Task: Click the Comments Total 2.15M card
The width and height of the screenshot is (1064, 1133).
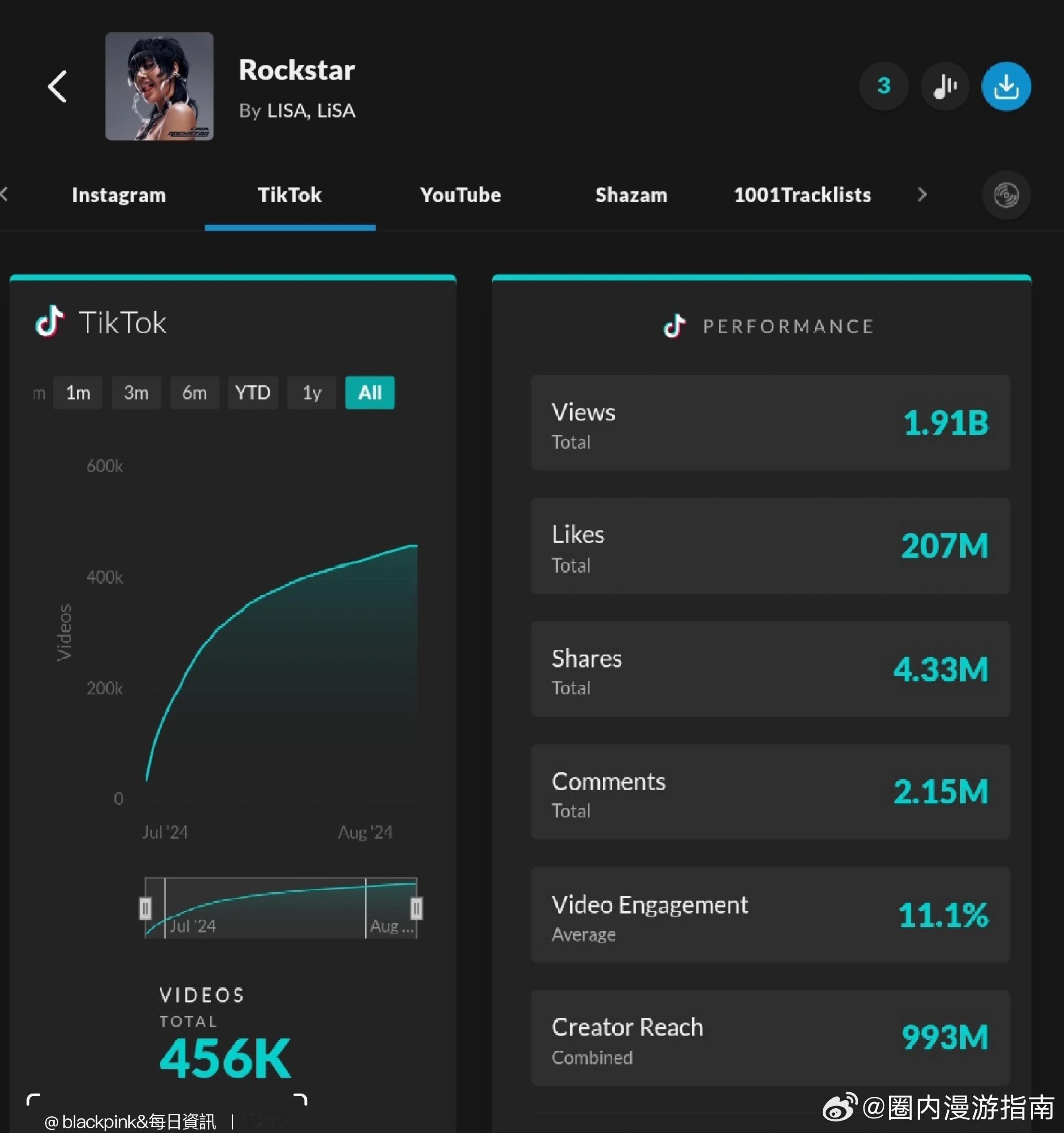Action: click(771, 792)
